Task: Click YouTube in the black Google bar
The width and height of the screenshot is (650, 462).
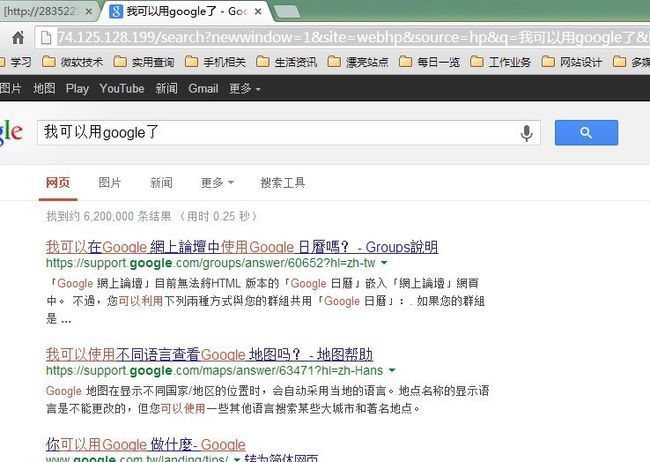Action: point(122,88)
